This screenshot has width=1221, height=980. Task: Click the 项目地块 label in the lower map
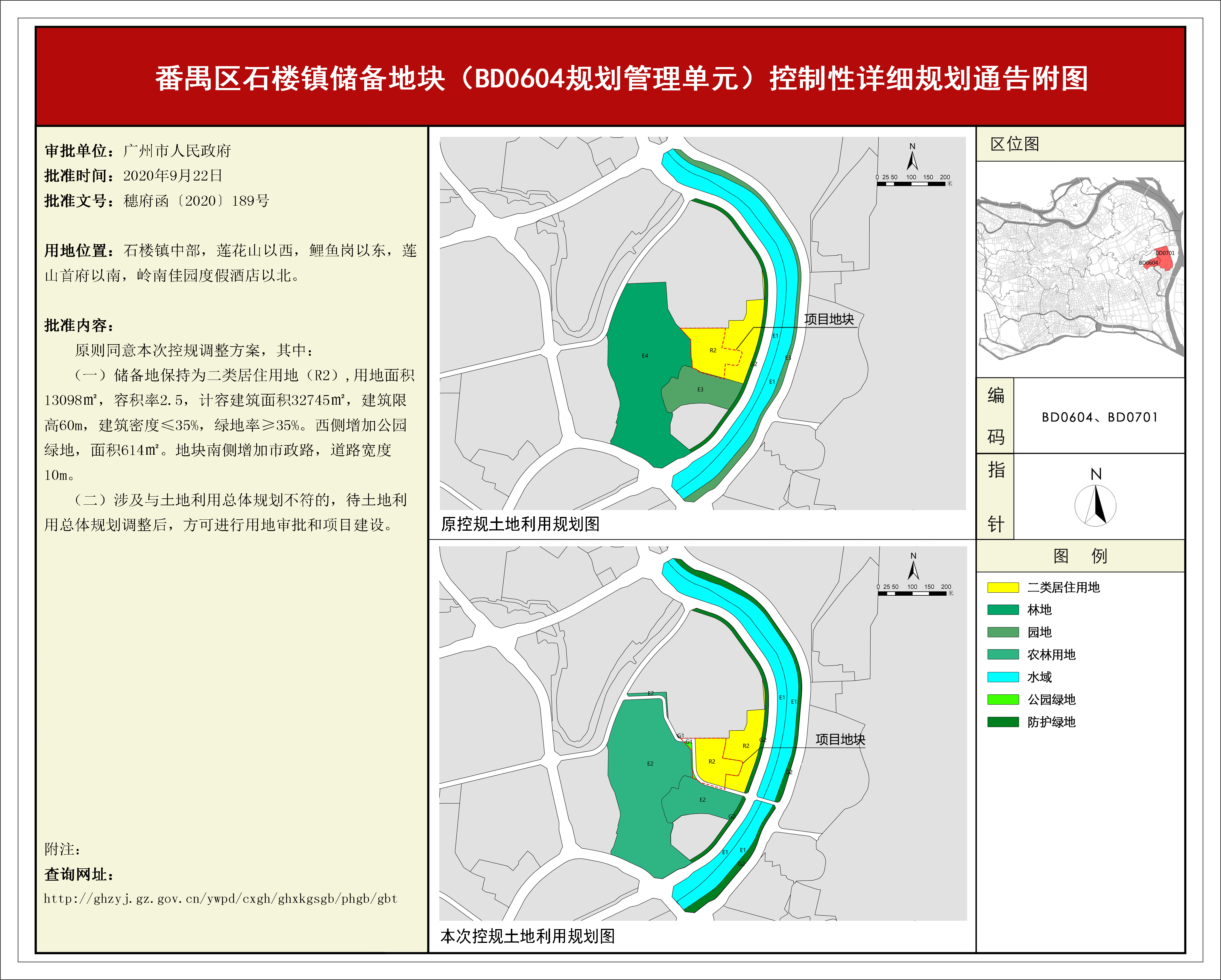click(840, 739)
